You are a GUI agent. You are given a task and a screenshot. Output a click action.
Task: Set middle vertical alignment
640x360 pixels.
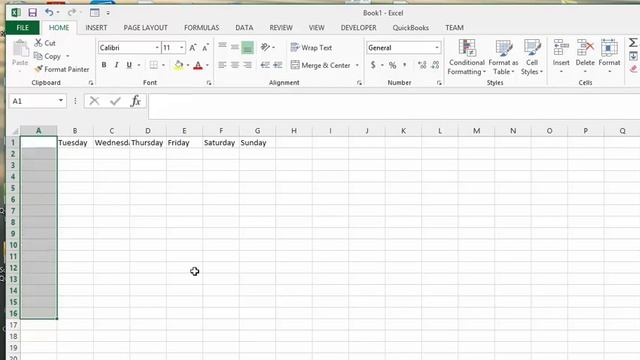235,47
